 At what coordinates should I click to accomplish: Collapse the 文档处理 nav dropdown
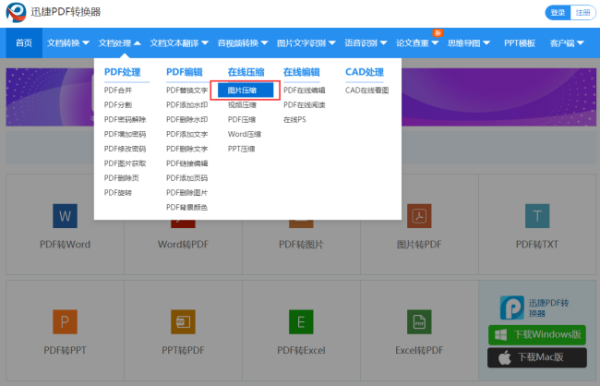[x=120, y=43]
